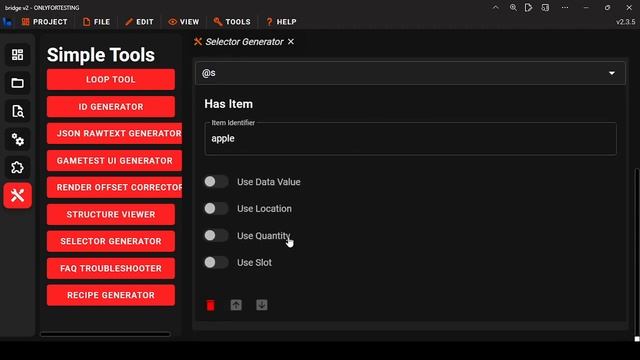Open the compiler gears sidebar icon

tap(18, 139)
